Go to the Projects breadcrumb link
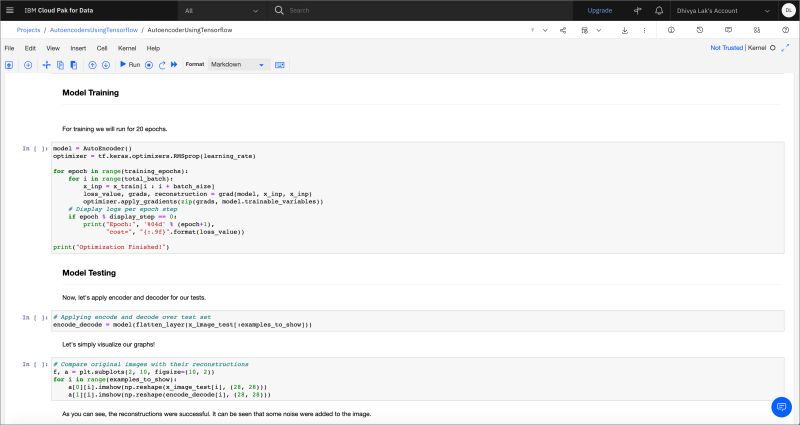Image resolution: width=800 pixels, height=425 pixels. coord(28,30)
